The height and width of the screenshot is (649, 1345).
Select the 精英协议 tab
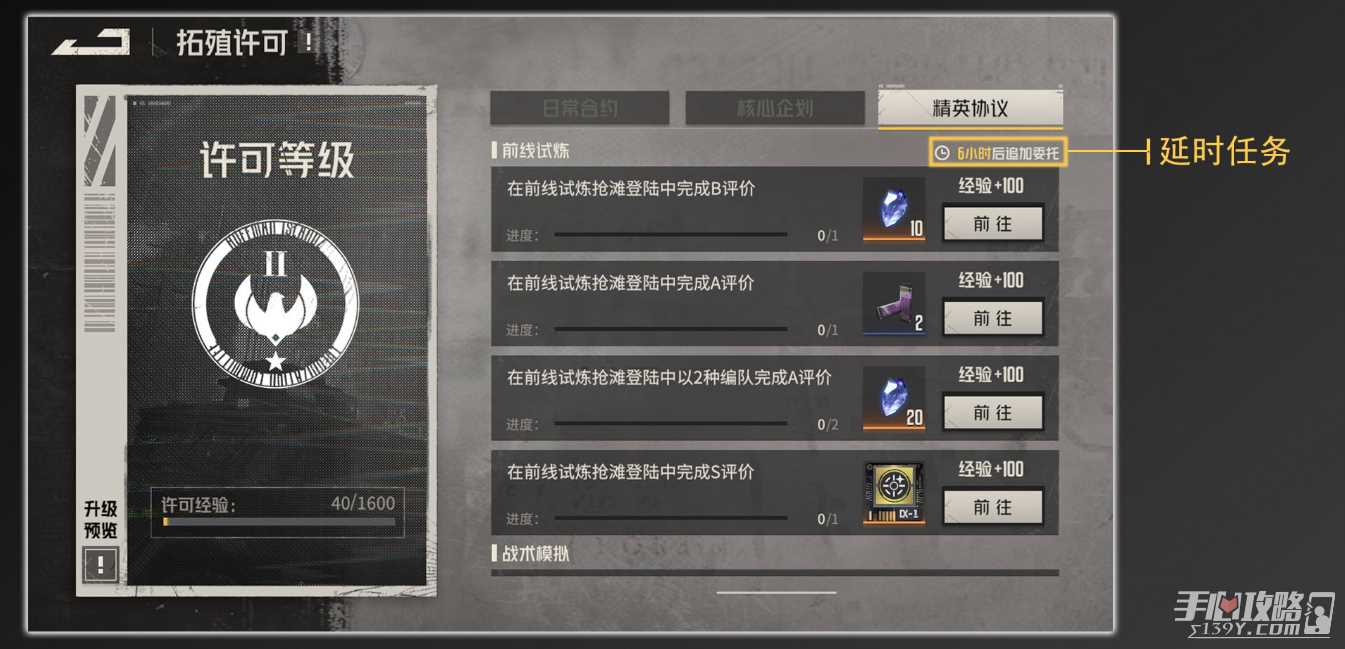coord(970,109)
